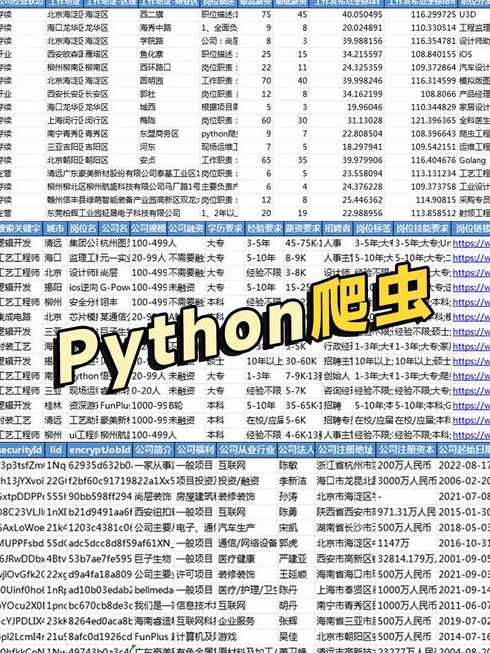Open the link in the 3-8K row

(471, 273)
